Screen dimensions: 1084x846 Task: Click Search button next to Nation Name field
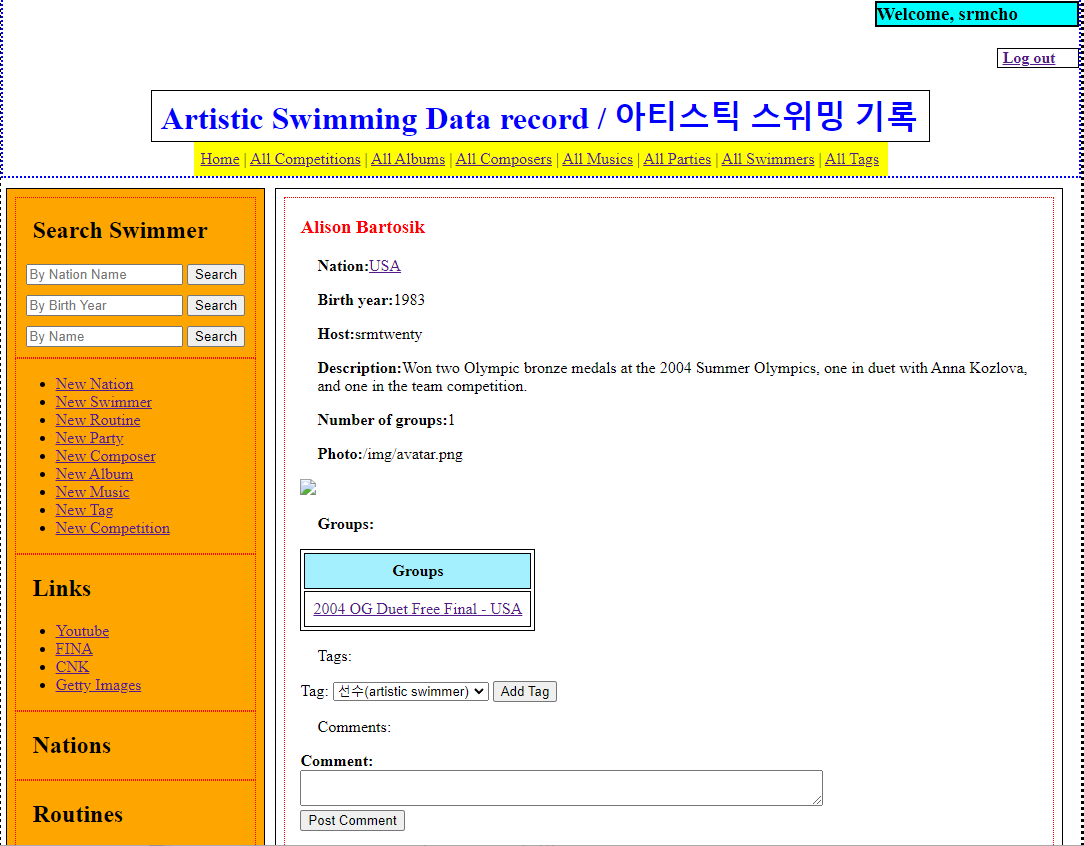215,274
